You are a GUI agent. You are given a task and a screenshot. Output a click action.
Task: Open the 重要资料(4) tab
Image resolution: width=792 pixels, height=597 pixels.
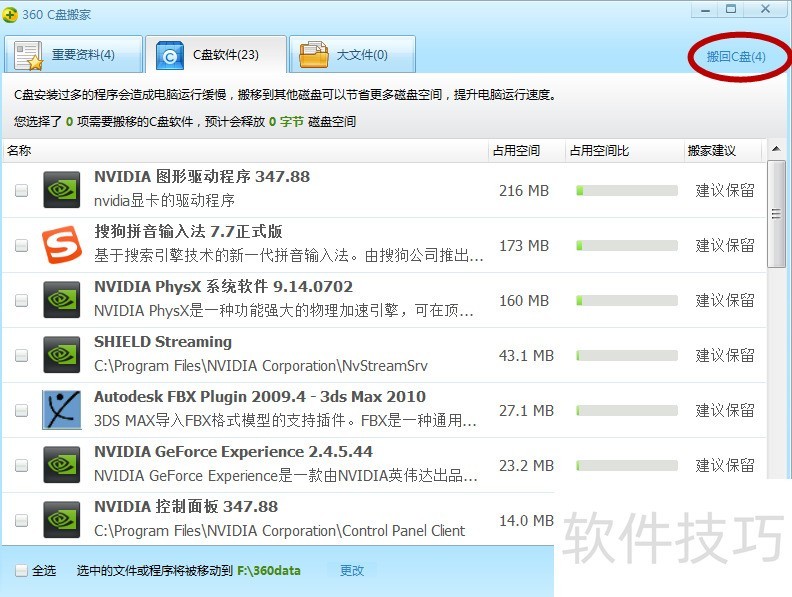click(x=73, y=55)
